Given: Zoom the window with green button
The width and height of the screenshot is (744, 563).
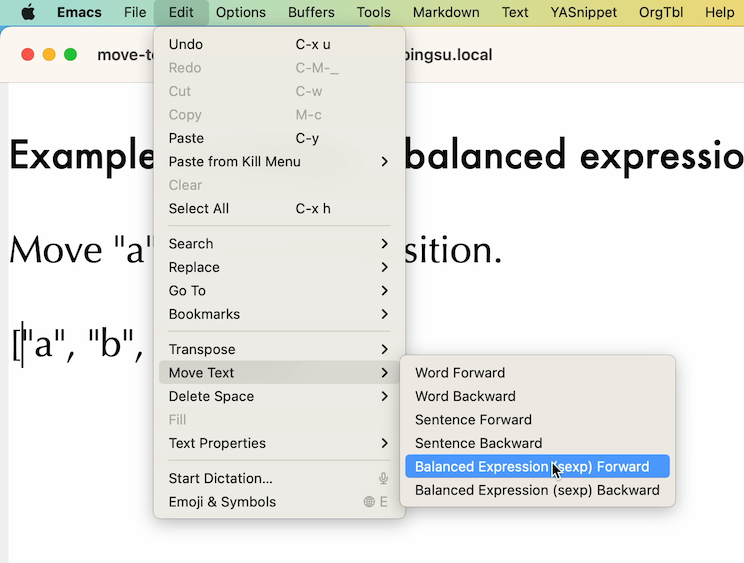Looking at the screenshot, I should coord(71,55).
